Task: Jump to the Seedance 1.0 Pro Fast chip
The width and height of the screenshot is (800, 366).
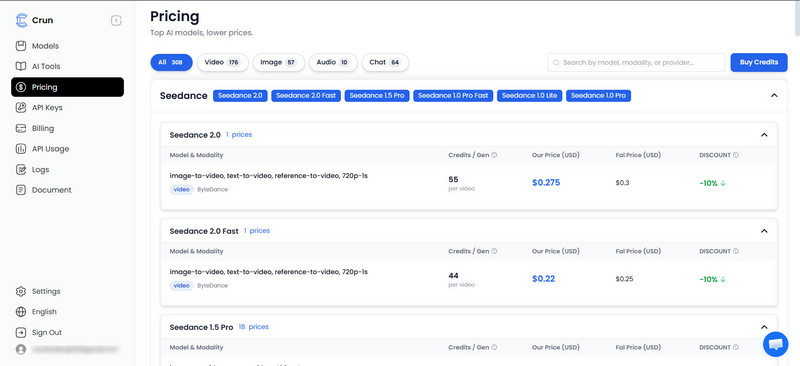Action: click(453, 95)
